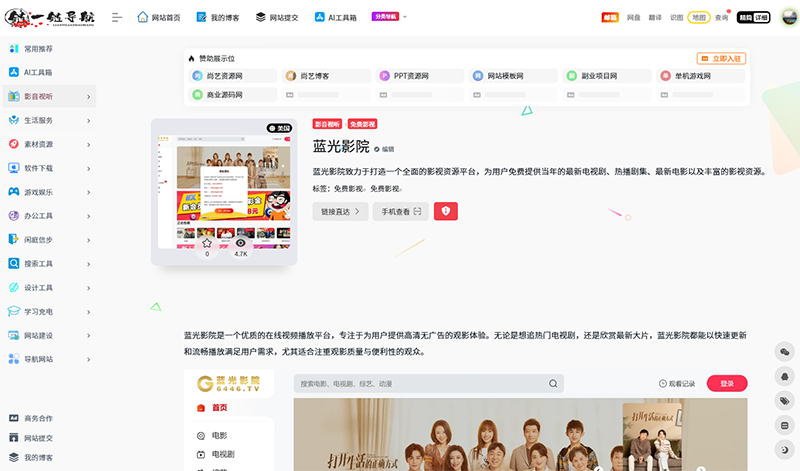Open 我的博客 in the top navigation
This screenshot has width=800, height=471.
coord(218,17)
